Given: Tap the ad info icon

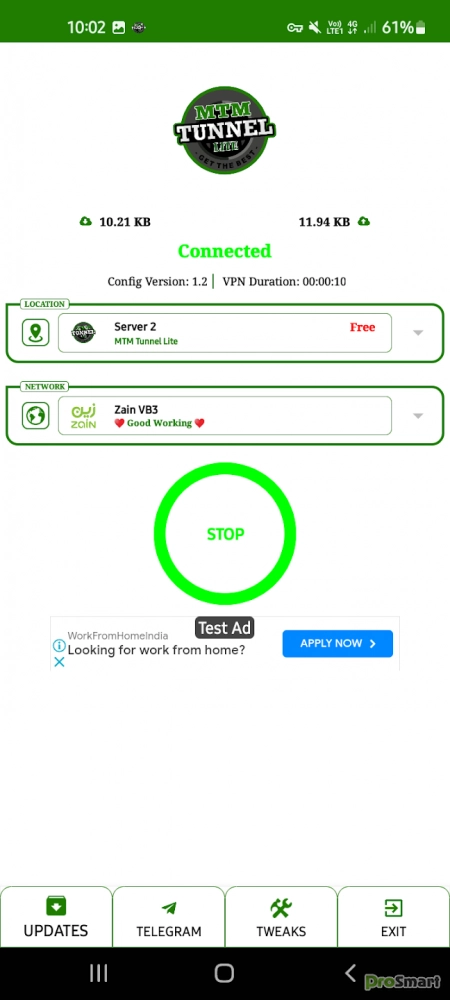Looking at the screenshot, I should [x=59, y=645].
